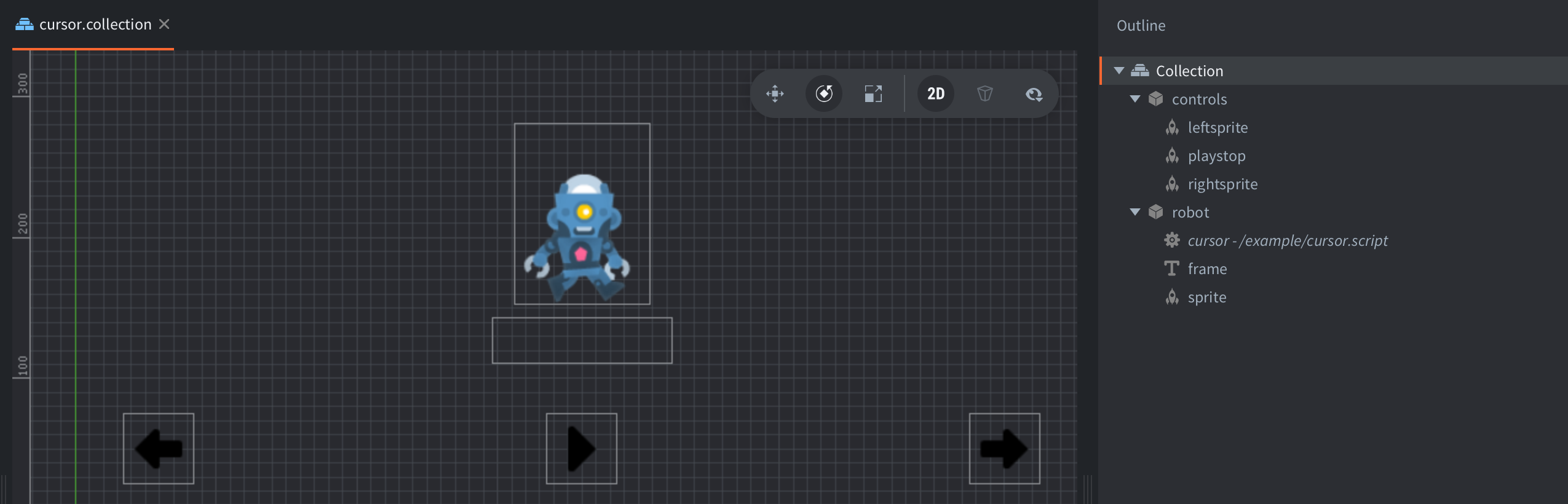Screen dimensions: 1568x504
Task: Click the right arrow sprite in scene
Action: coord(1004,449)
